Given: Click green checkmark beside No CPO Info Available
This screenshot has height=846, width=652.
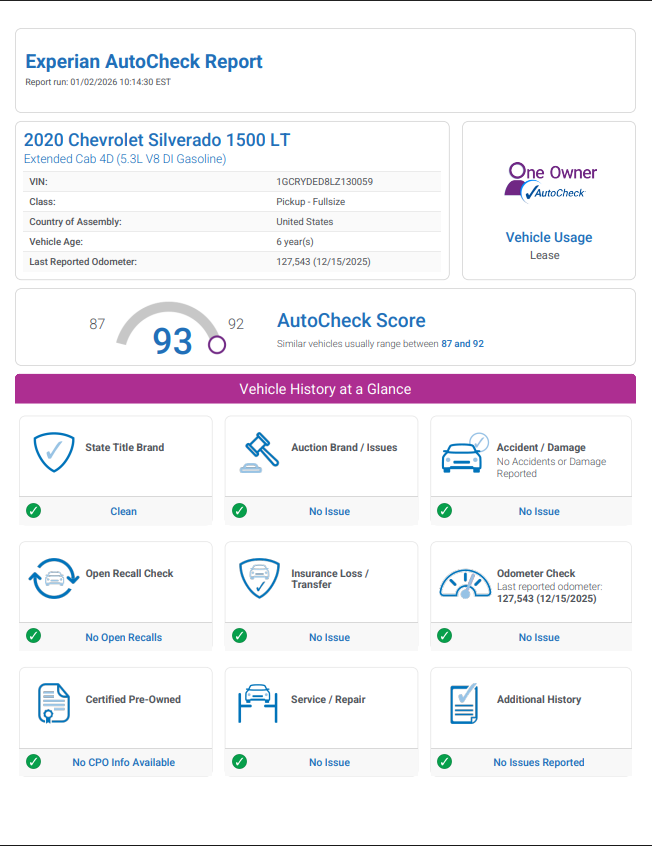Looking at the screenshot, I should tap(34, 762).
